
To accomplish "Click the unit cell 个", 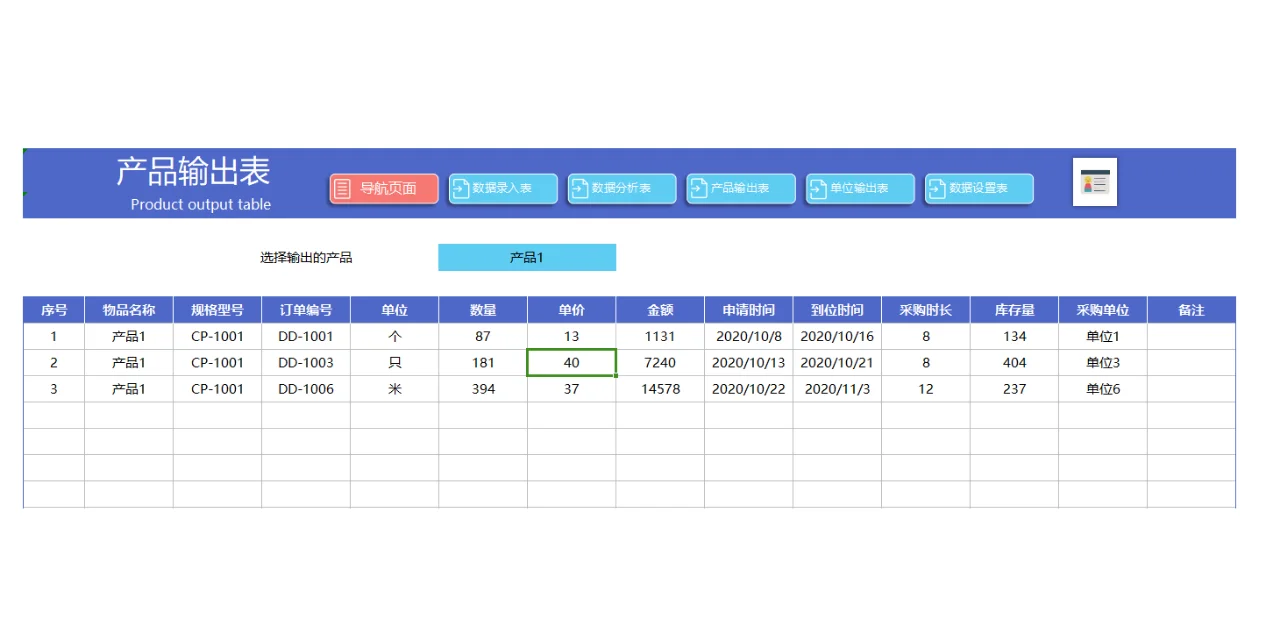I will (x=394, y=337).
